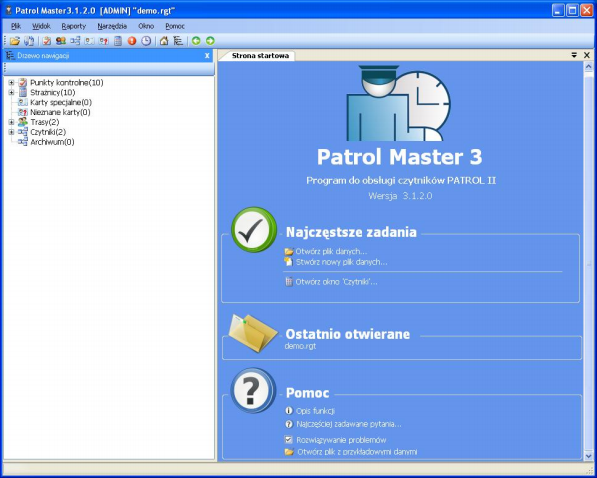Click the start page scrollbar up arrow
The height and width of the screenshot is (478, 597).
pos(588,67)
